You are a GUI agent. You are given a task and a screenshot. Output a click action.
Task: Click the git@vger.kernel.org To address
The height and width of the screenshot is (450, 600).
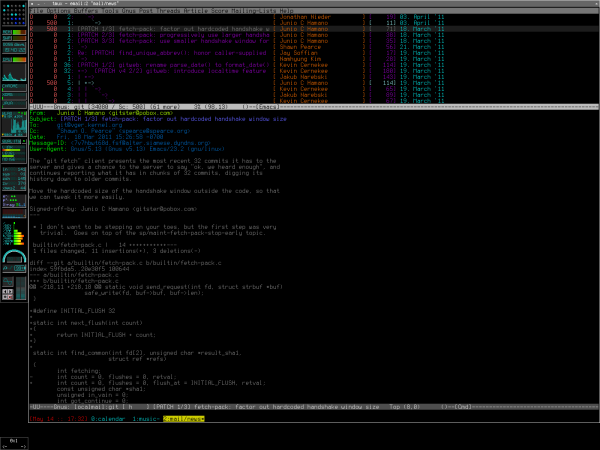[90, 125]
